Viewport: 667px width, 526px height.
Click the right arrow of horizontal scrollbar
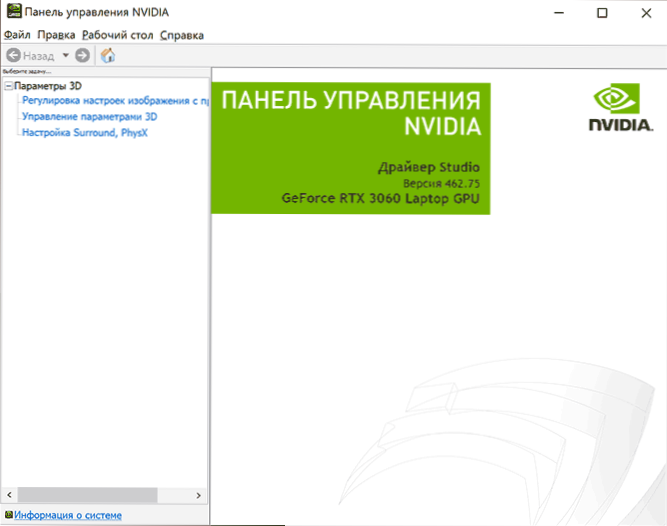pos(198,495)
